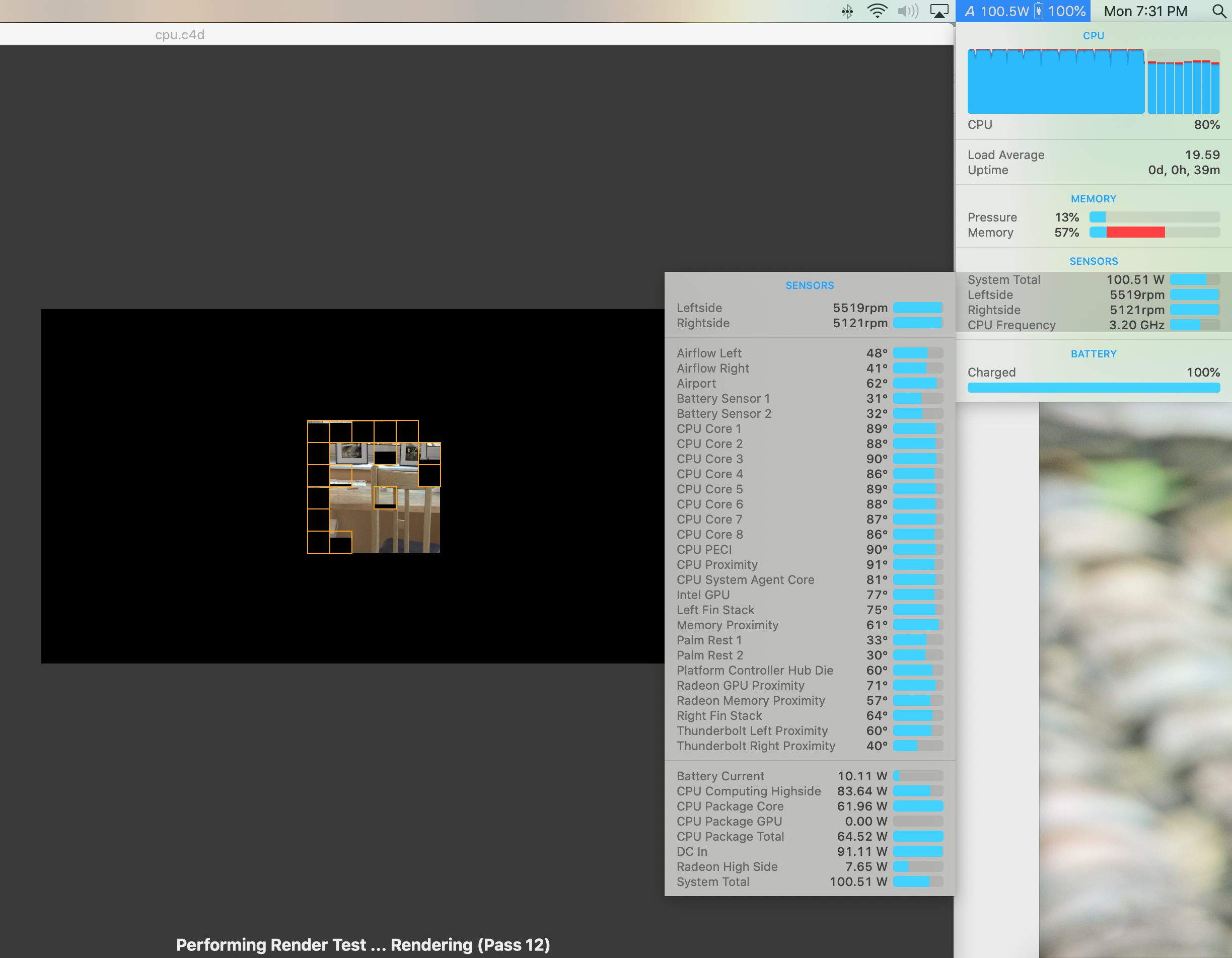This screenshot has width=1232, height=958.
Task: Click the Charged battery level bar
Action: [1093, 388]
